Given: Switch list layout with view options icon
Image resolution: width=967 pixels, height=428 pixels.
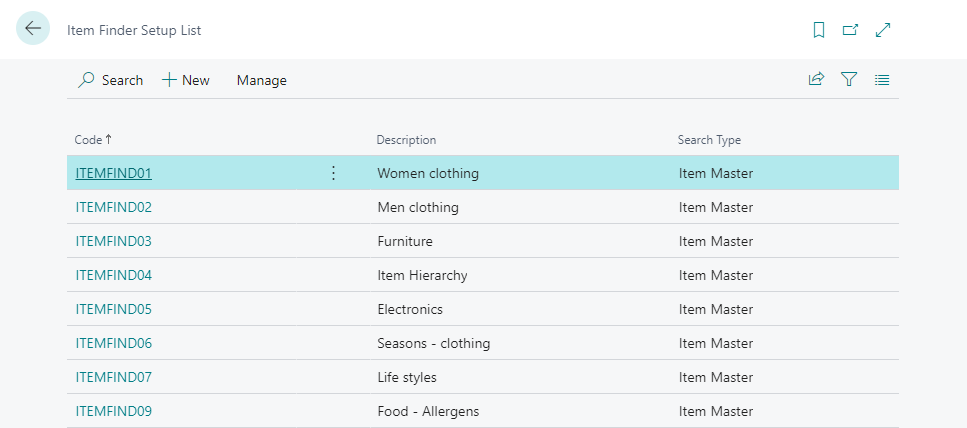Looking at the screenshot, I should coord(882,80).
